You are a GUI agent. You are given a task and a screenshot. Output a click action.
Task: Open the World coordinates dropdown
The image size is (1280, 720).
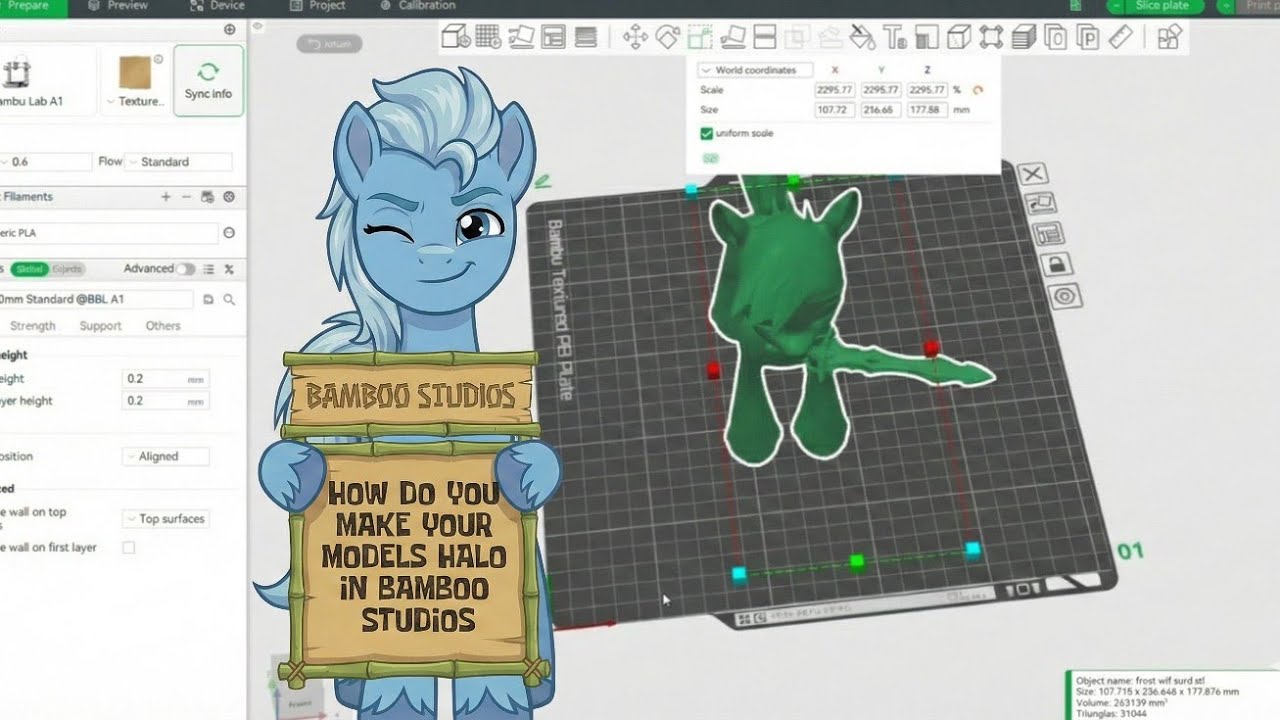tap(755, 70)
